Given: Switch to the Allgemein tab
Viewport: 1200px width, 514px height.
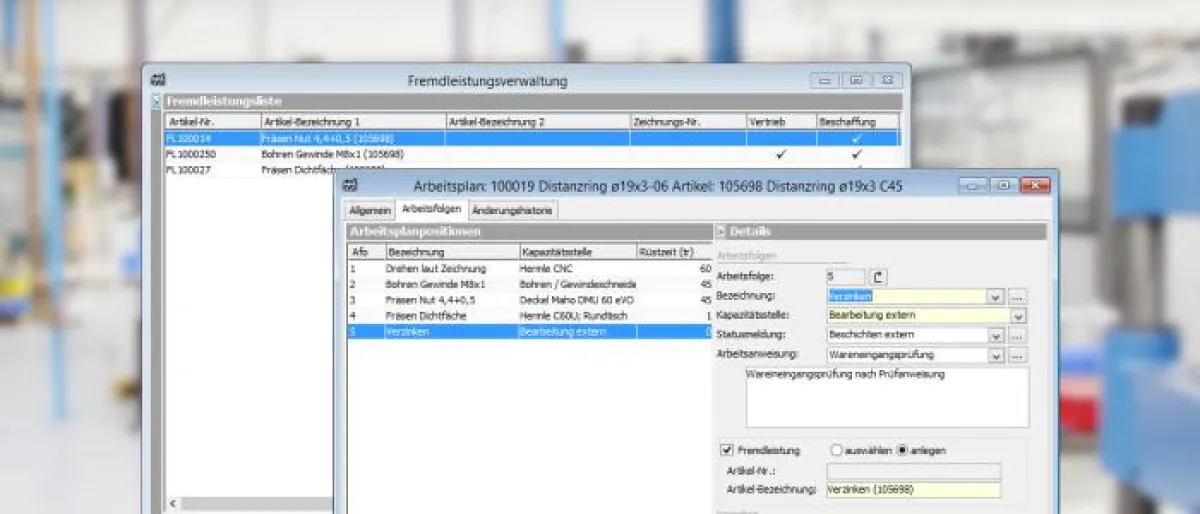Looking at the screenshot, I should [368, 210].
